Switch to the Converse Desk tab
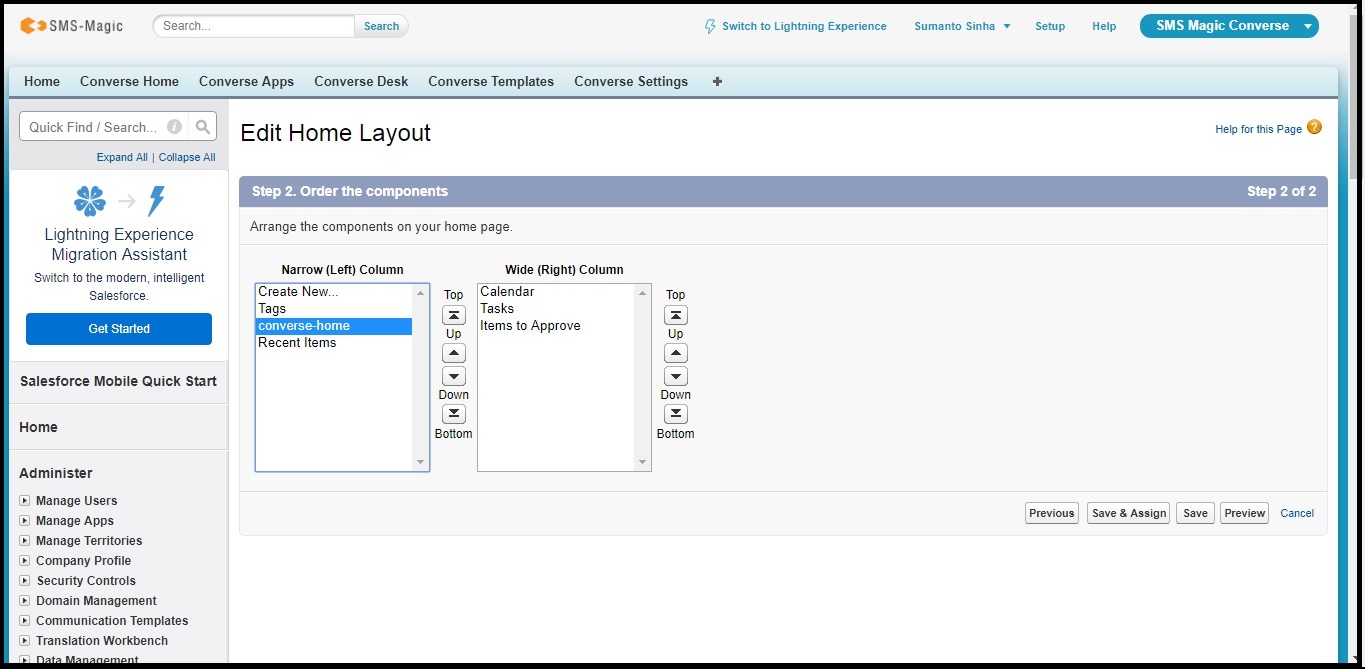Screen dimensions: 1365x669 point(361,82)
